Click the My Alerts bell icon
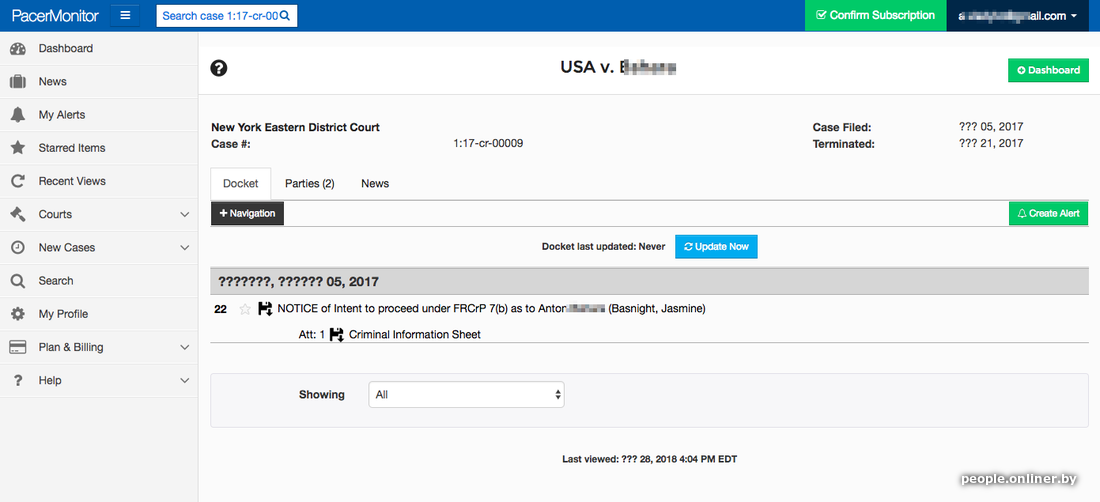Screen dimensions: 1100x502 point(18,115)
